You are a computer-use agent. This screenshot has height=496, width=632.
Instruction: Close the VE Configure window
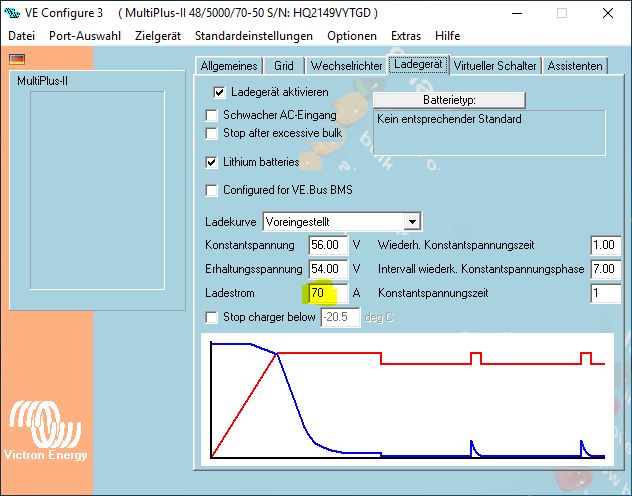pyautogui.click(x=608, y=13)
